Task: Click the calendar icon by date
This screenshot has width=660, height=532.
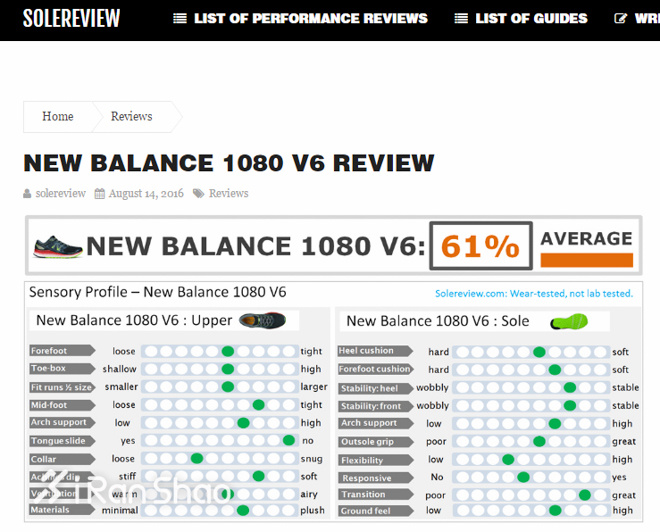Action: 100,194
